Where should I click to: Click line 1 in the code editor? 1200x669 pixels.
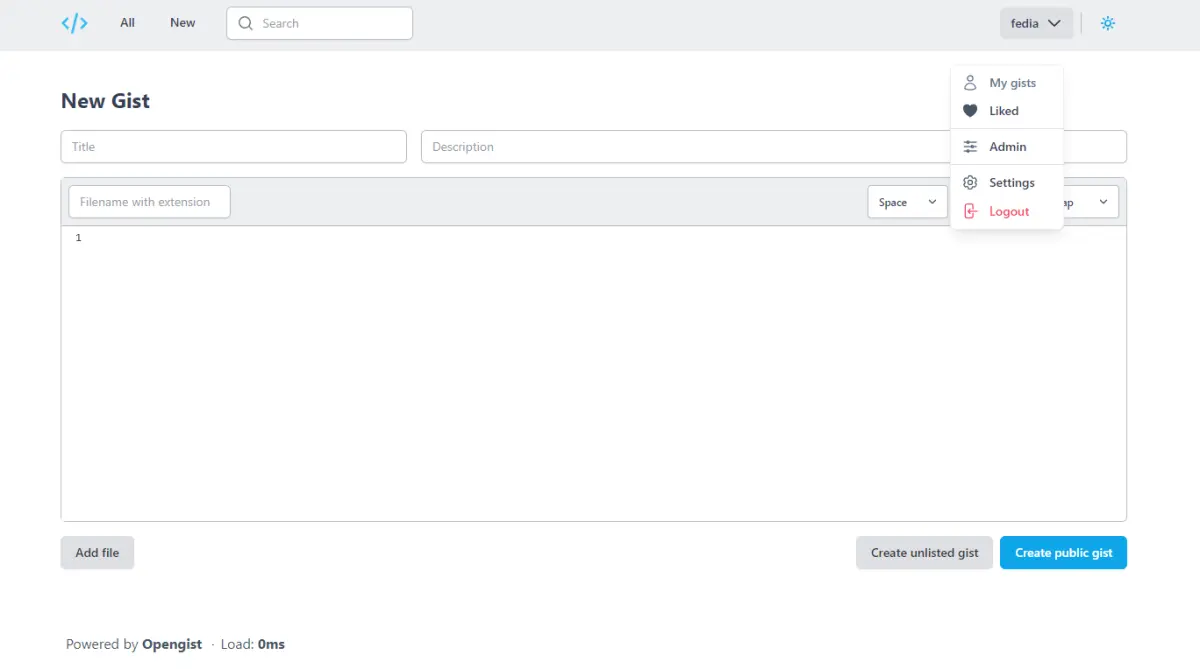600,238
